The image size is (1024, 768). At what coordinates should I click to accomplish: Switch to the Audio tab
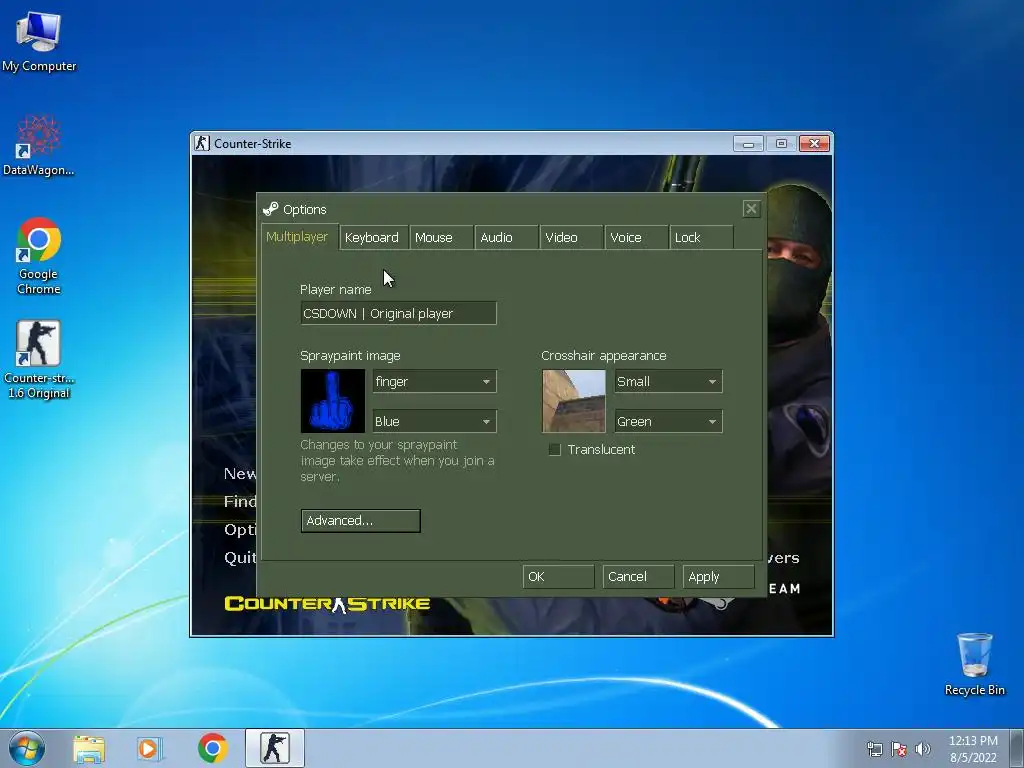(x=507, y=238)
